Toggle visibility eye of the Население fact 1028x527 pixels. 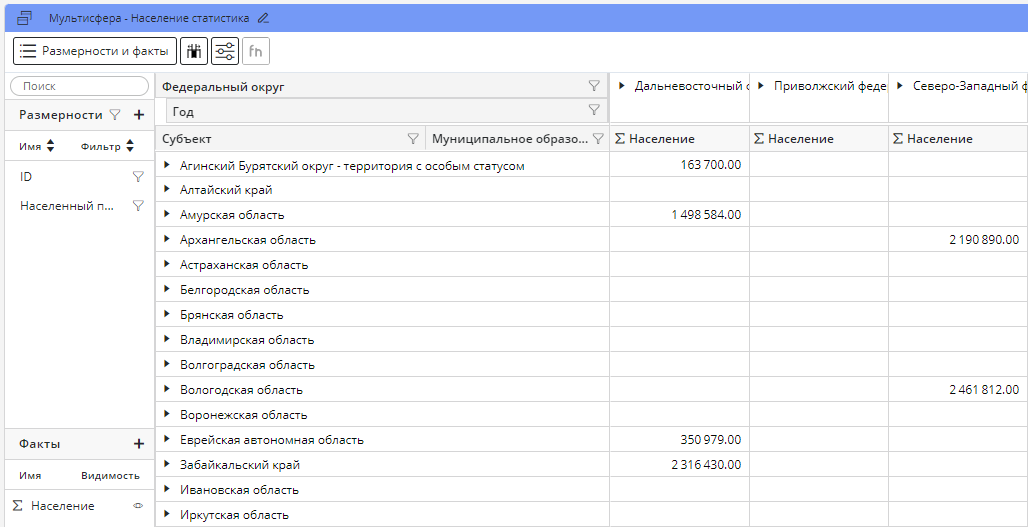tap(138, 506)
